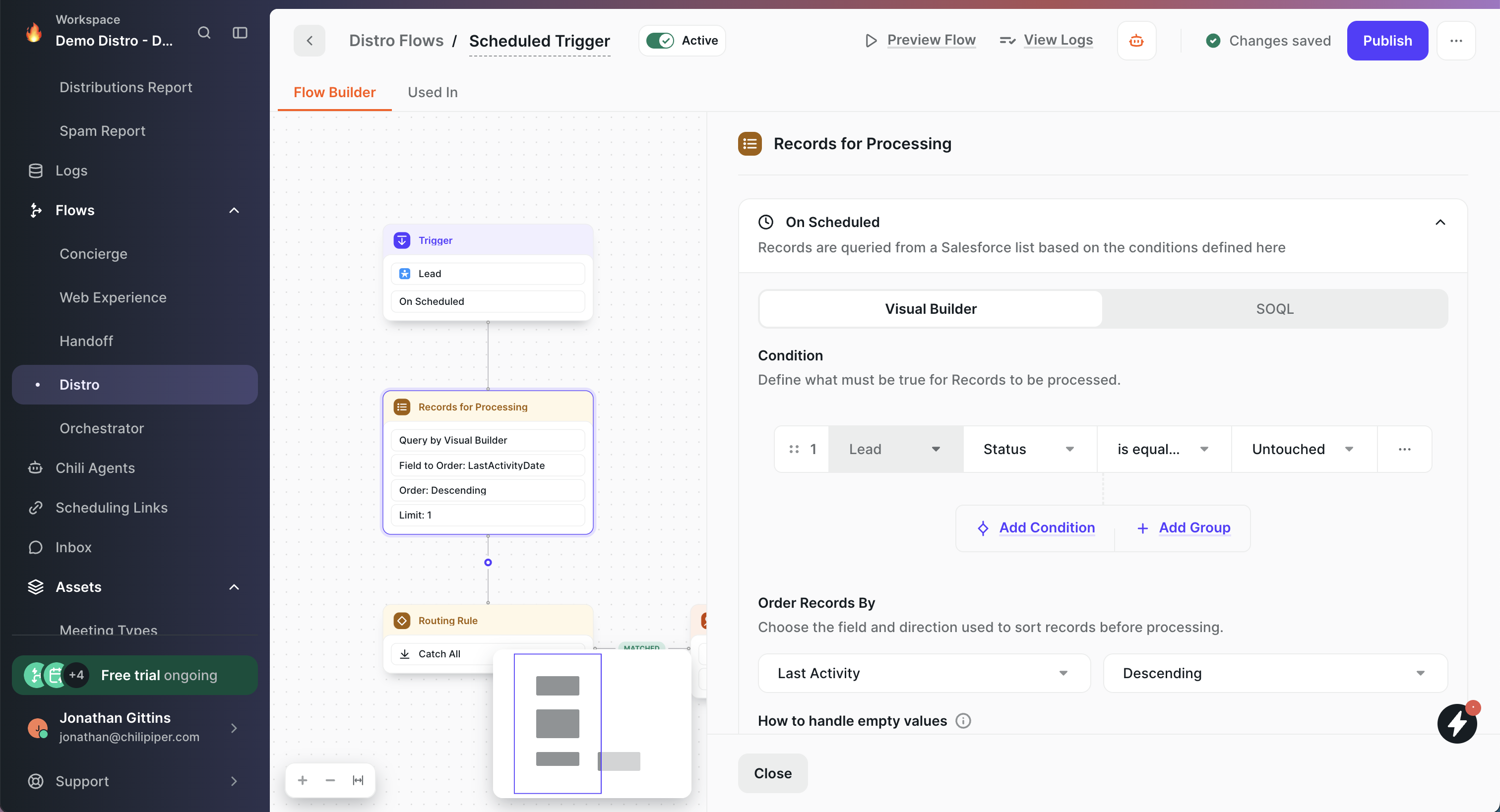Click the Preview Flow play icon

871,41
